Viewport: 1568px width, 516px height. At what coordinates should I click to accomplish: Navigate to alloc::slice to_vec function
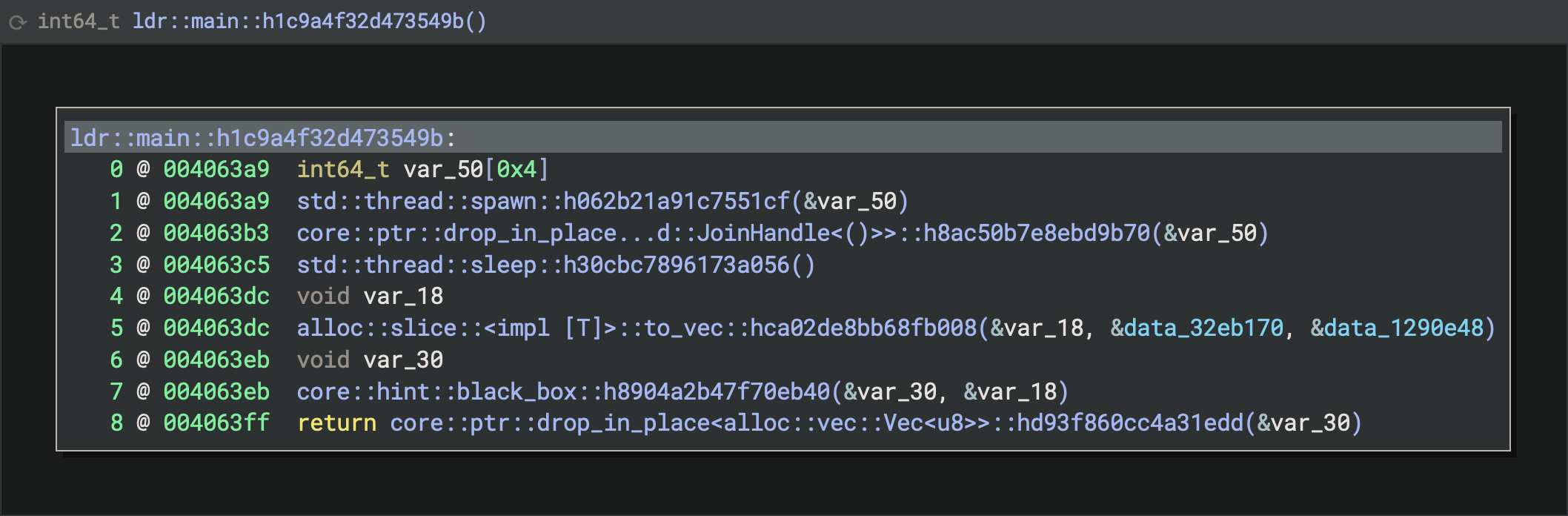(637, 328)
